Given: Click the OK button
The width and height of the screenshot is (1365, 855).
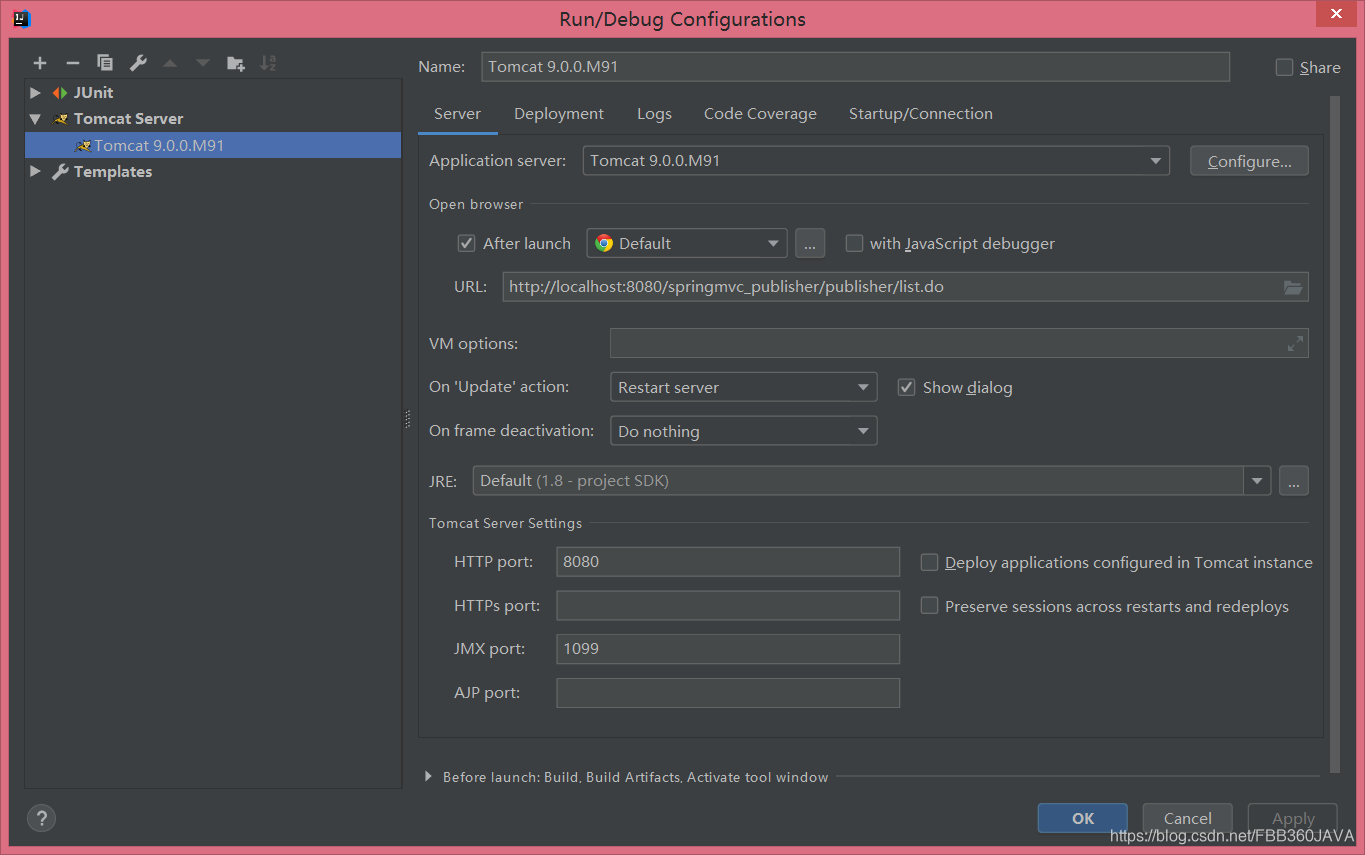Looking at the screenshot, I should [x=1083, y=818].
